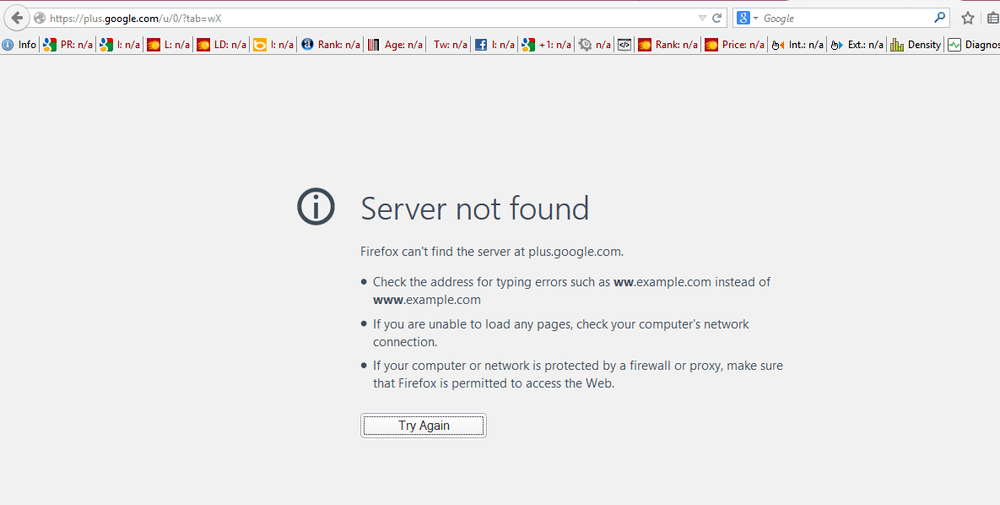Go back using the browser back arrow
The height and width of the screenshot is (505, 1000).
pyautogui.click(x=17, y=18)
